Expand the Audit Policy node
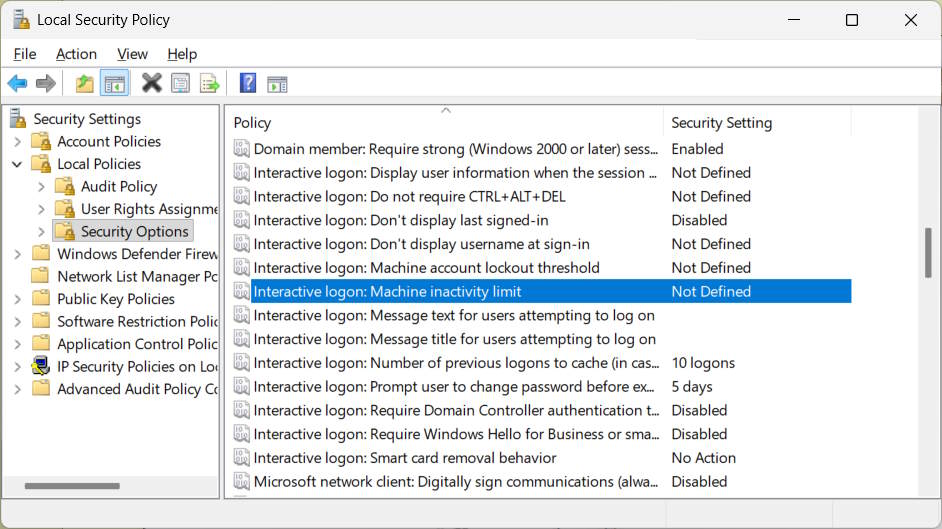942x529 pixels. pos(41,187)
